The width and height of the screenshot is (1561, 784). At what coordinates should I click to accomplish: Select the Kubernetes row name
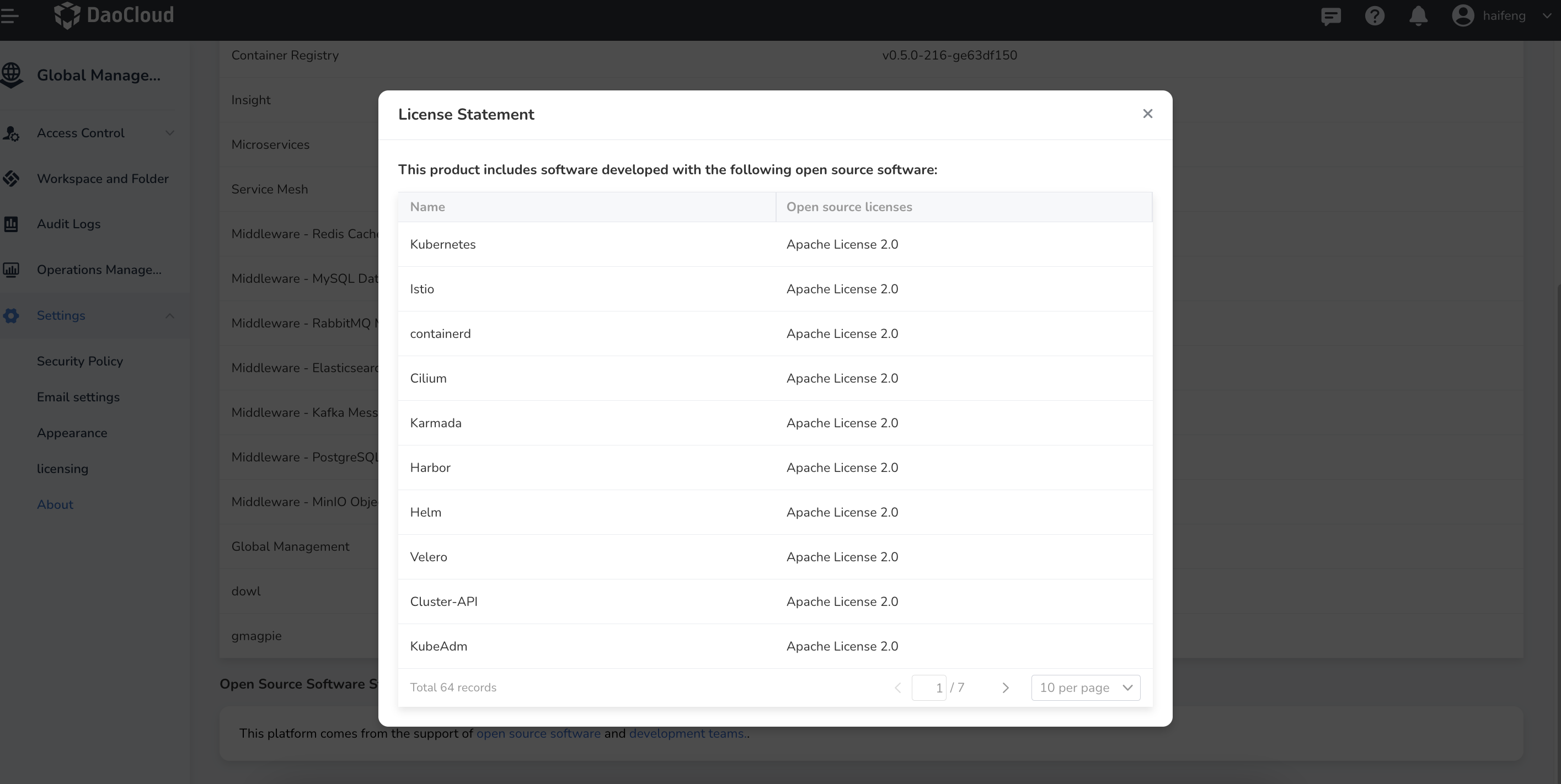[443, 245]
